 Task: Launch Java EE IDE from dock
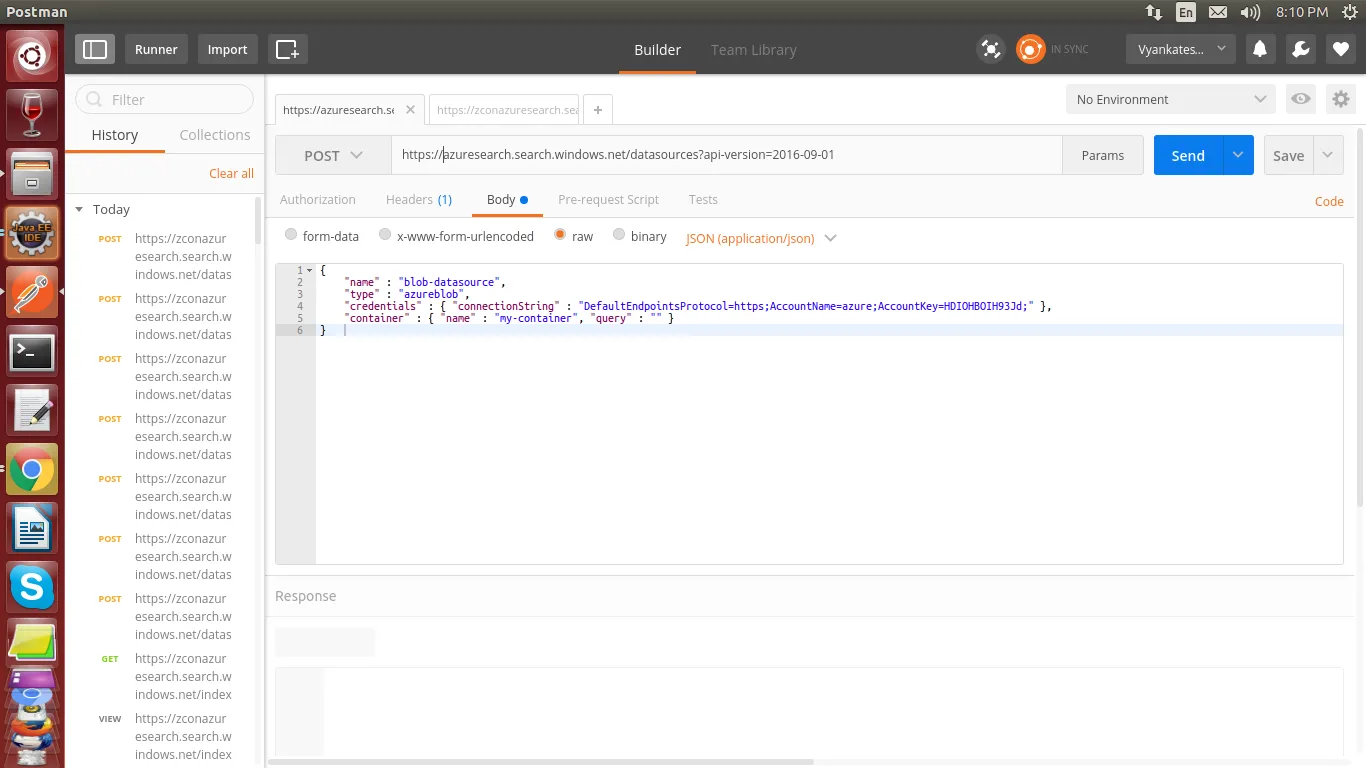point(32,233)
